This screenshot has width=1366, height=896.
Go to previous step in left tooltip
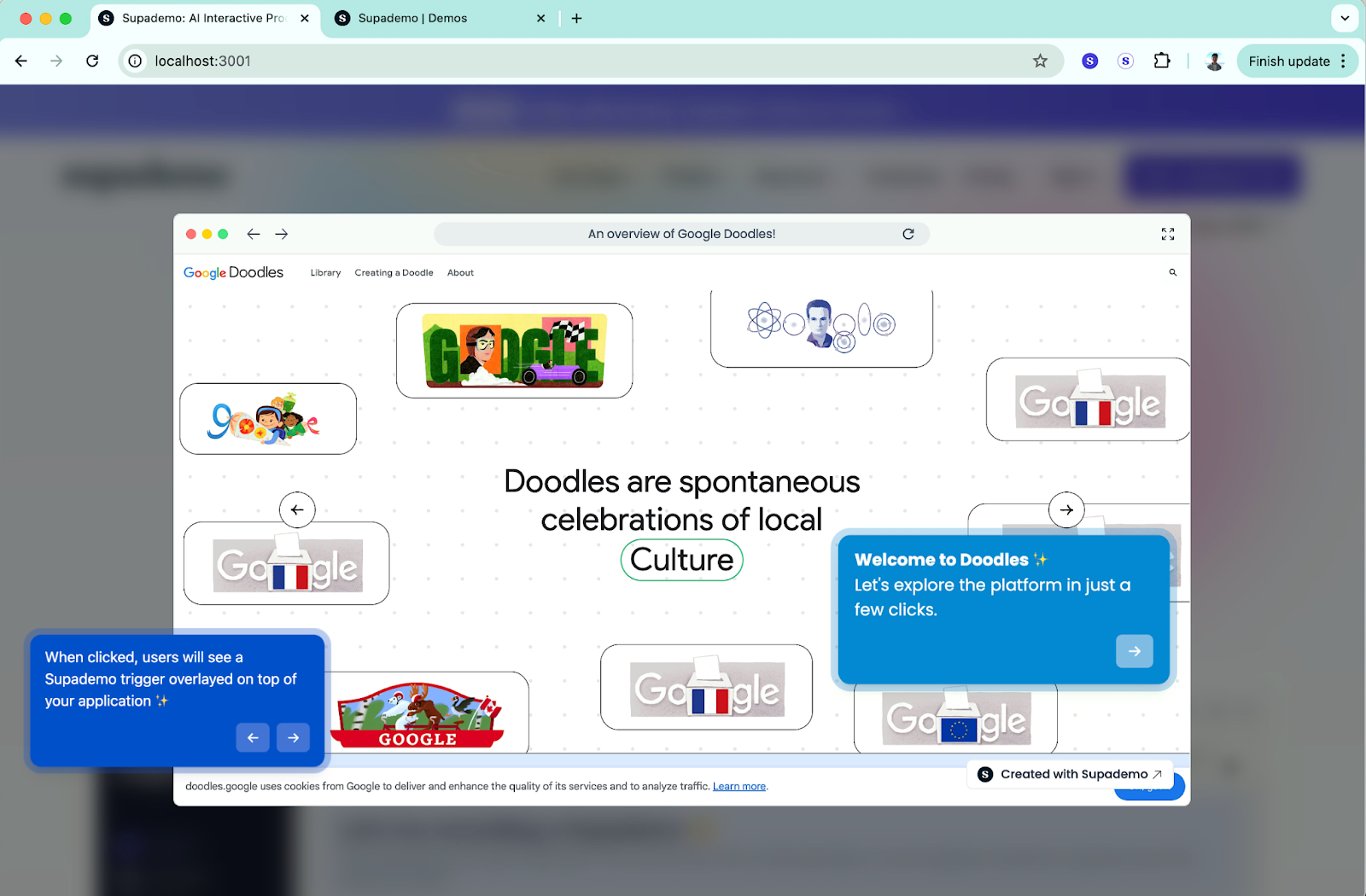(x=253, y=737)
